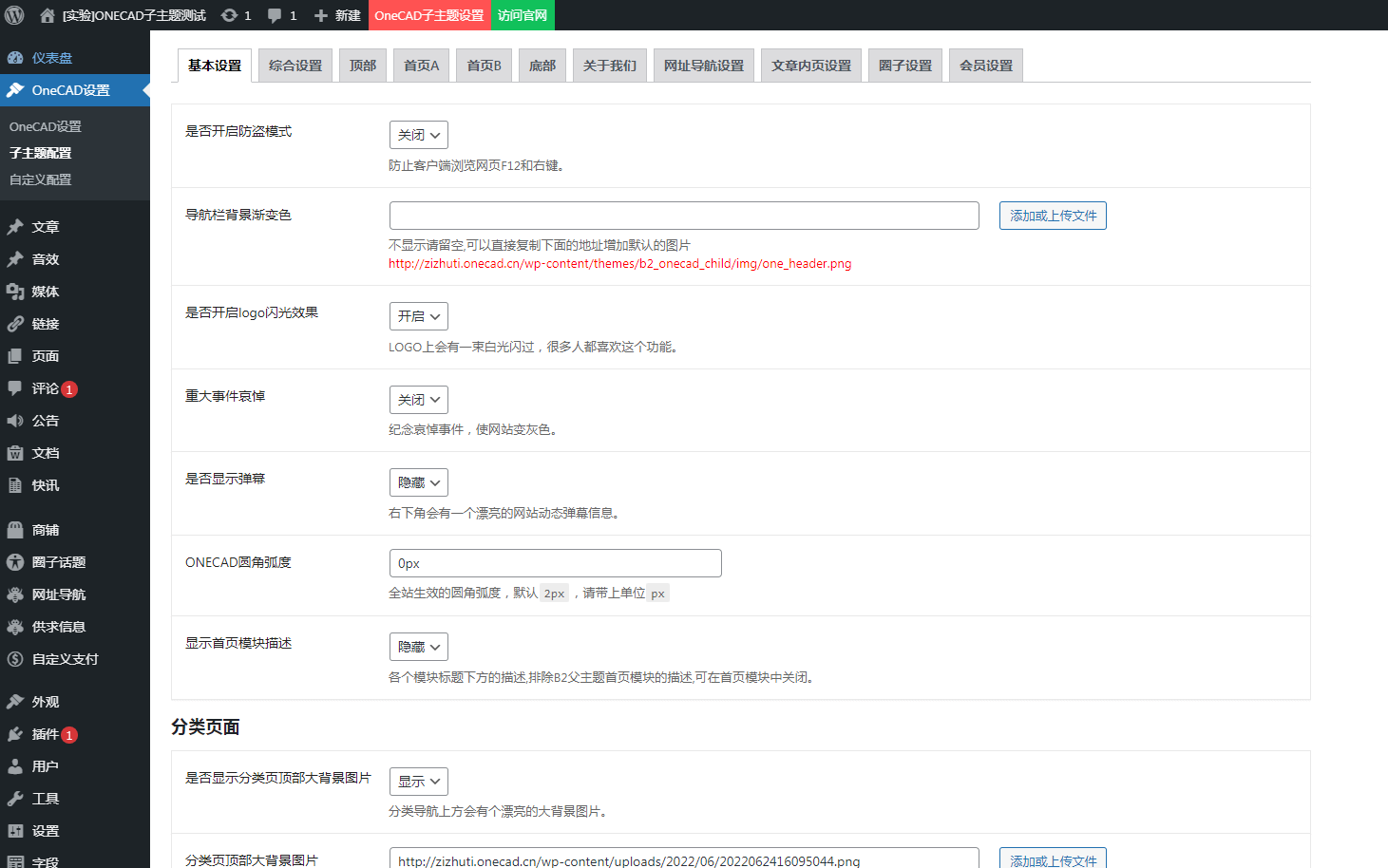Image resolution: width=1388 pixels, height=868 pixels.
Task: Click the 评论 red count badge
Action: [69, 389]
